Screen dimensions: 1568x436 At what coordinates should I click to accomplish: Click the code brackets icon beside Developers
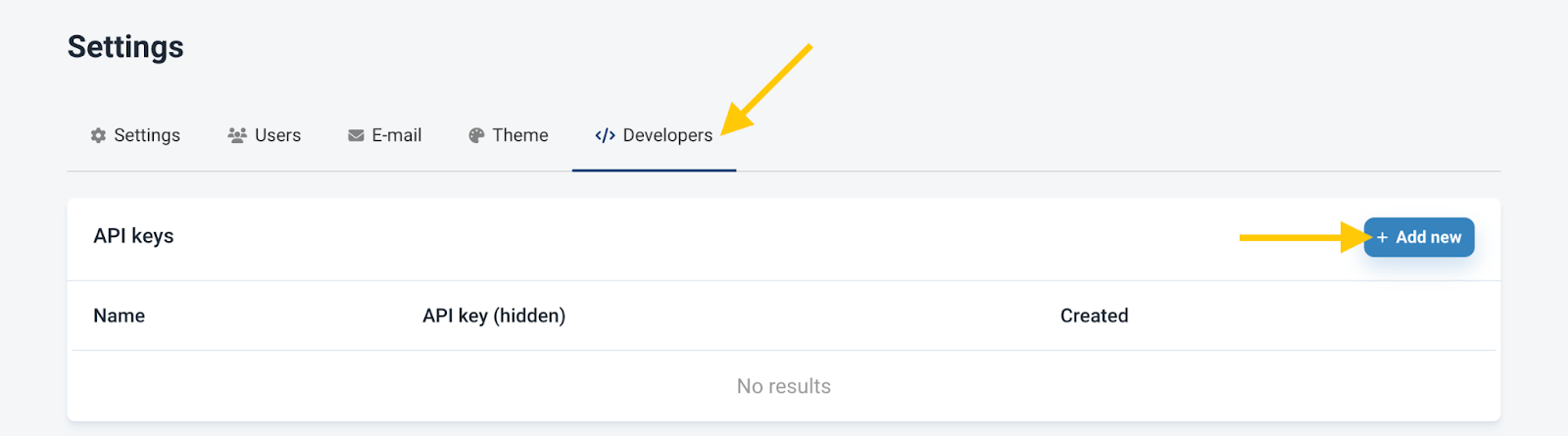(x=605, y=135)
